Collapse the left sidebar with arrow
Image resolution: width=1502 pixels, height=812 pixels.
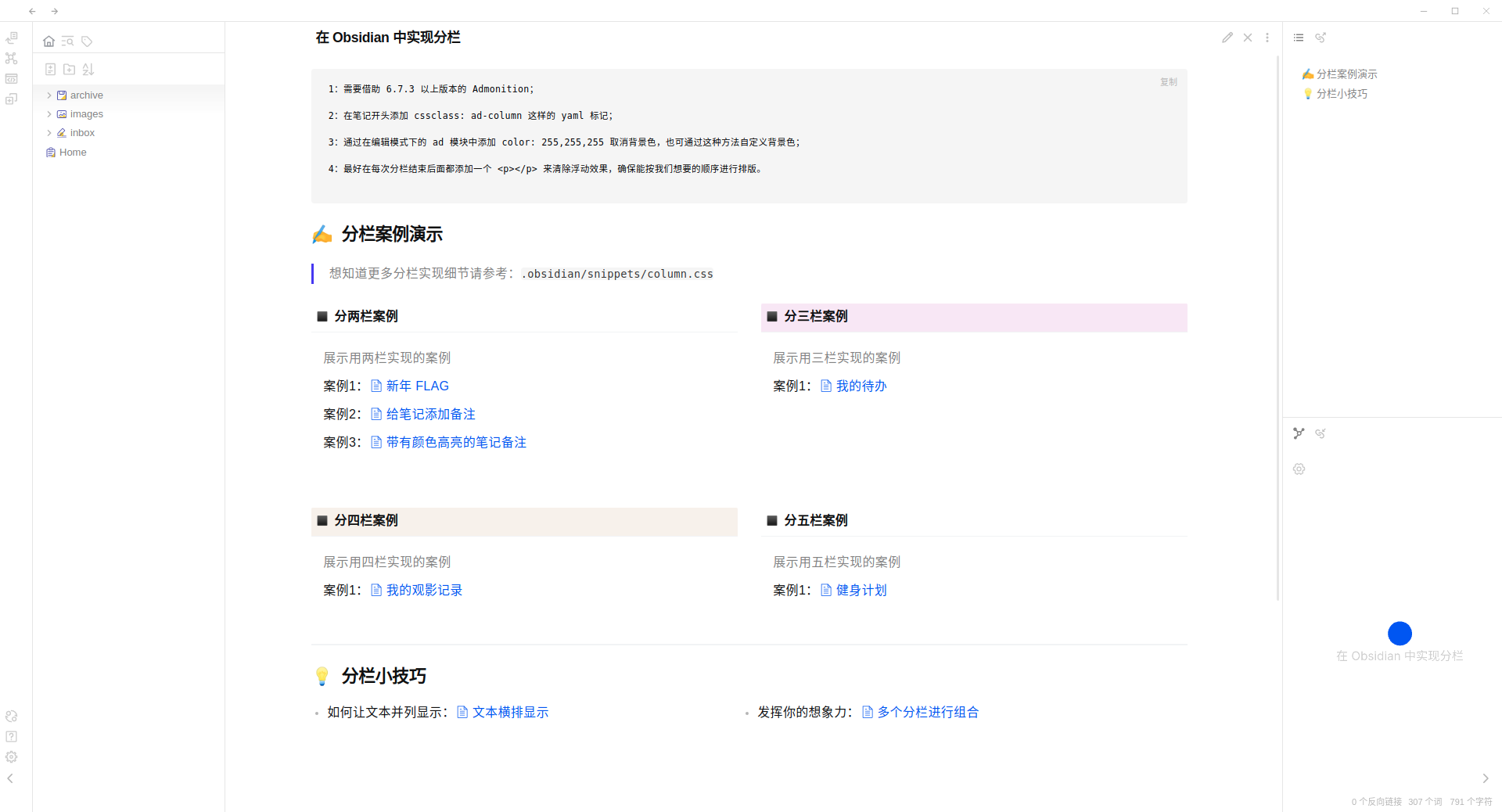(x=10, y=778)
